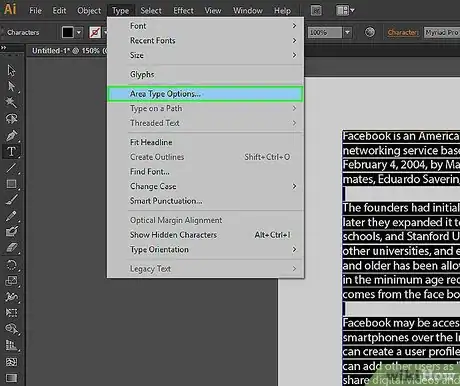Click the stroke swatch with red slash

[x=95, y=32]
